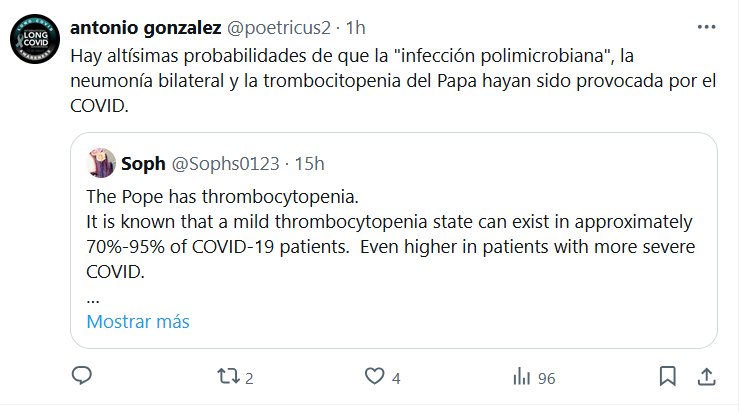740x412 pixels.
Task: Expand quoted tweet with Mostrar más
Action: coord(137,322)
